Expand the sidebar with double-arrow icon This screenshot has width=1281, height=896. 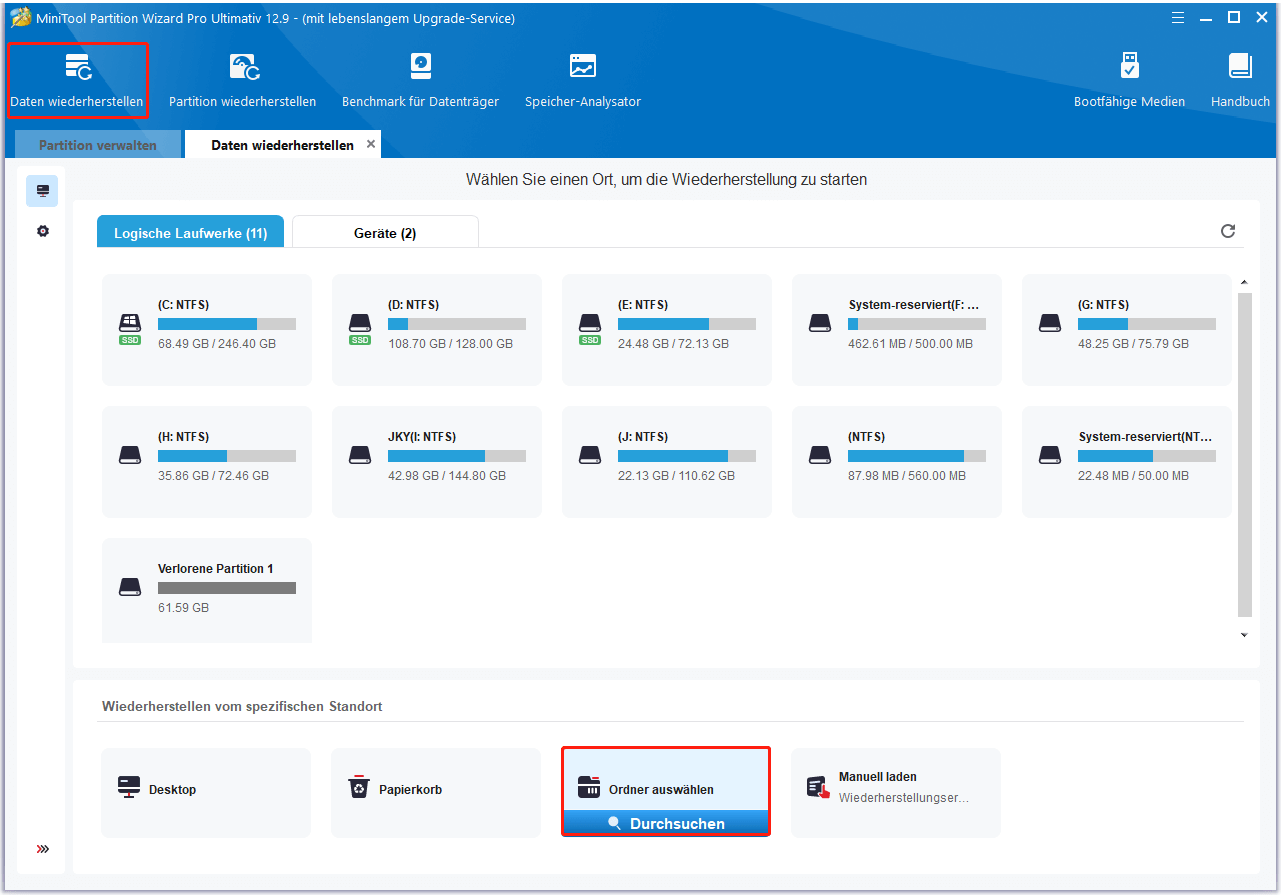tap(42, 849)
